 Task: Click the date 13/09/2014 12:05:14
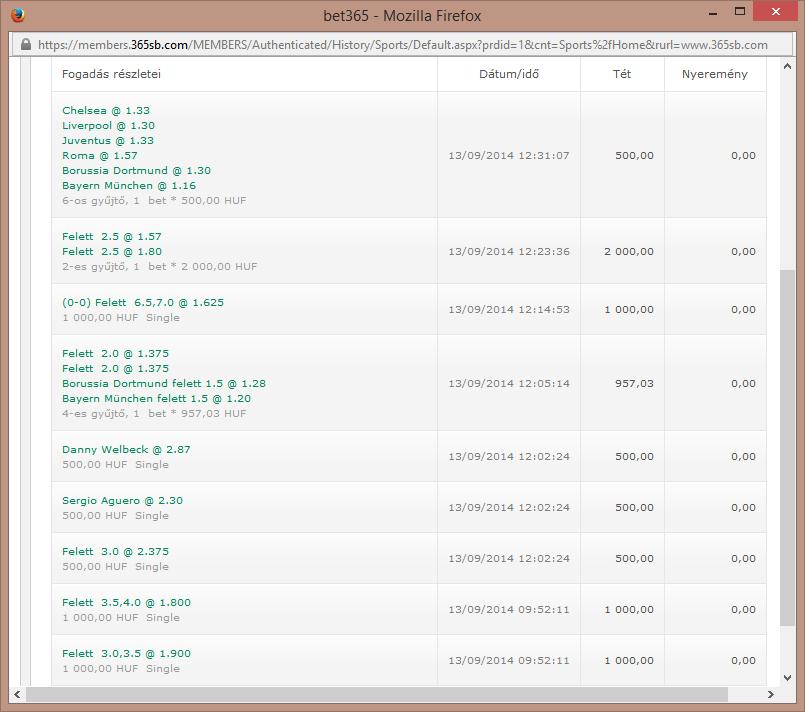pos(509,383)
